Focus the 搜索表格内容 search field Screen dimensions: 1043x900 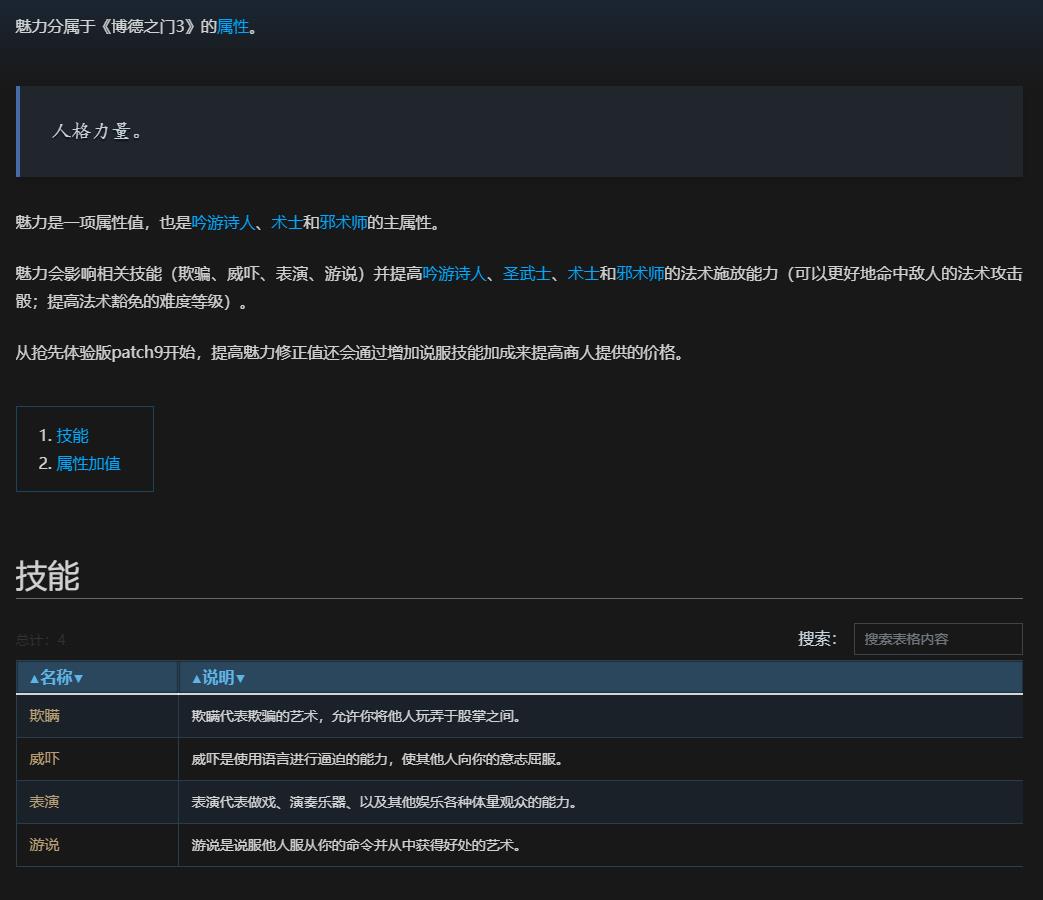(937, 639)
